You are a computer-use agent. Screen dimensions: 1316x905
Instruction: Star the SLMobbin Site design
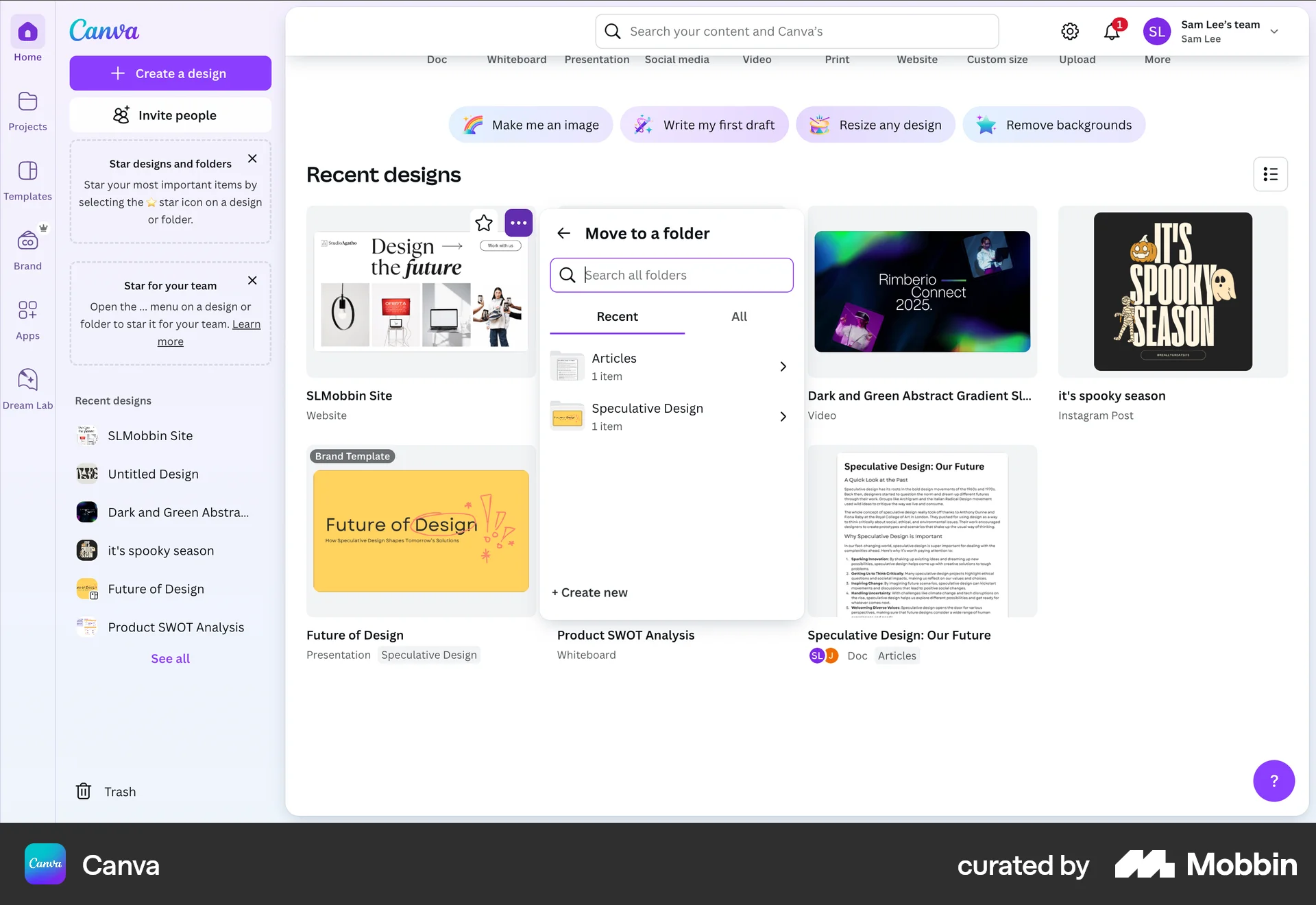click(x=483, y=223)
